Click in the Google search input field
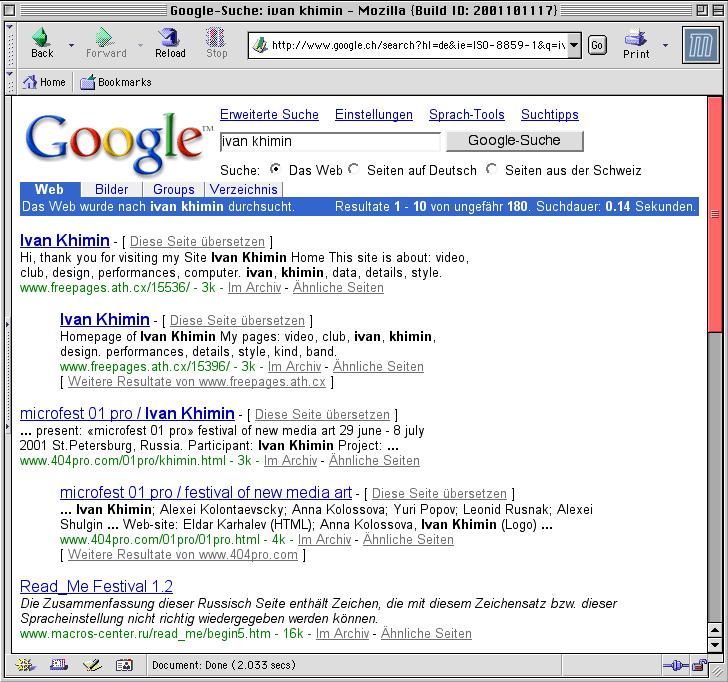Viewport: 728px width, 682px height. [x=330, y=142]
